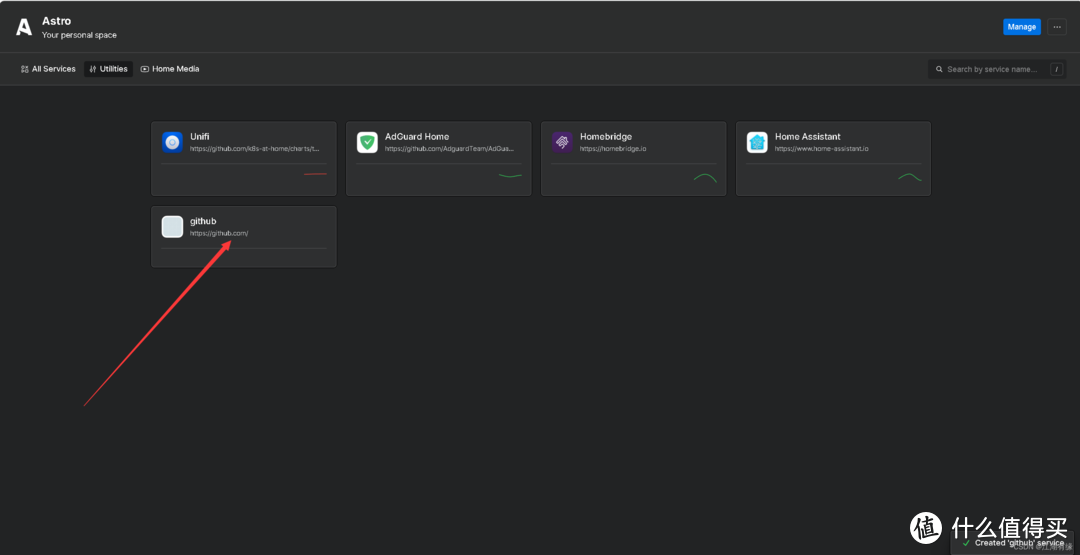Switch to the Home Media tab

(170, 69)
